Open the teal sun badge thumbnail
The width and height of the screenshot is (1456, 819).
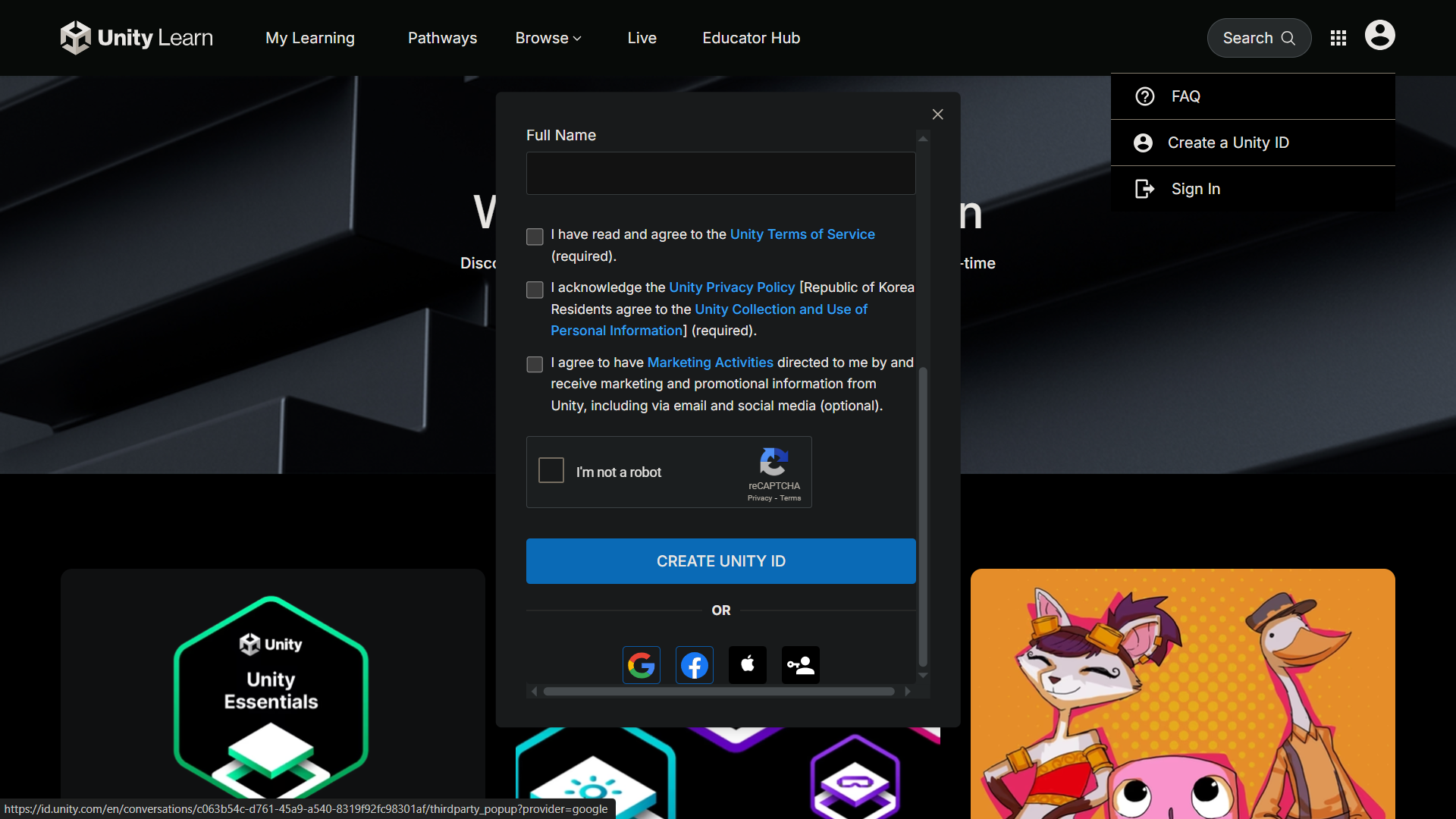(595, 773)
